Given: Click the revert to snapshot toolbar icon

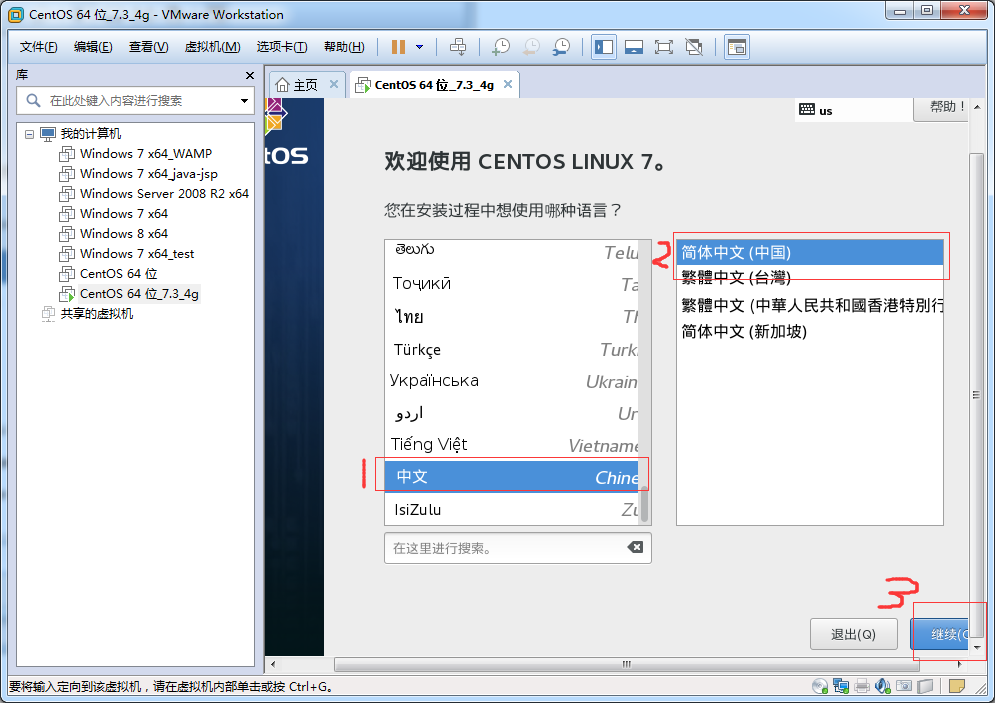Looking at the screenshot, I should [x=531, y=47].
